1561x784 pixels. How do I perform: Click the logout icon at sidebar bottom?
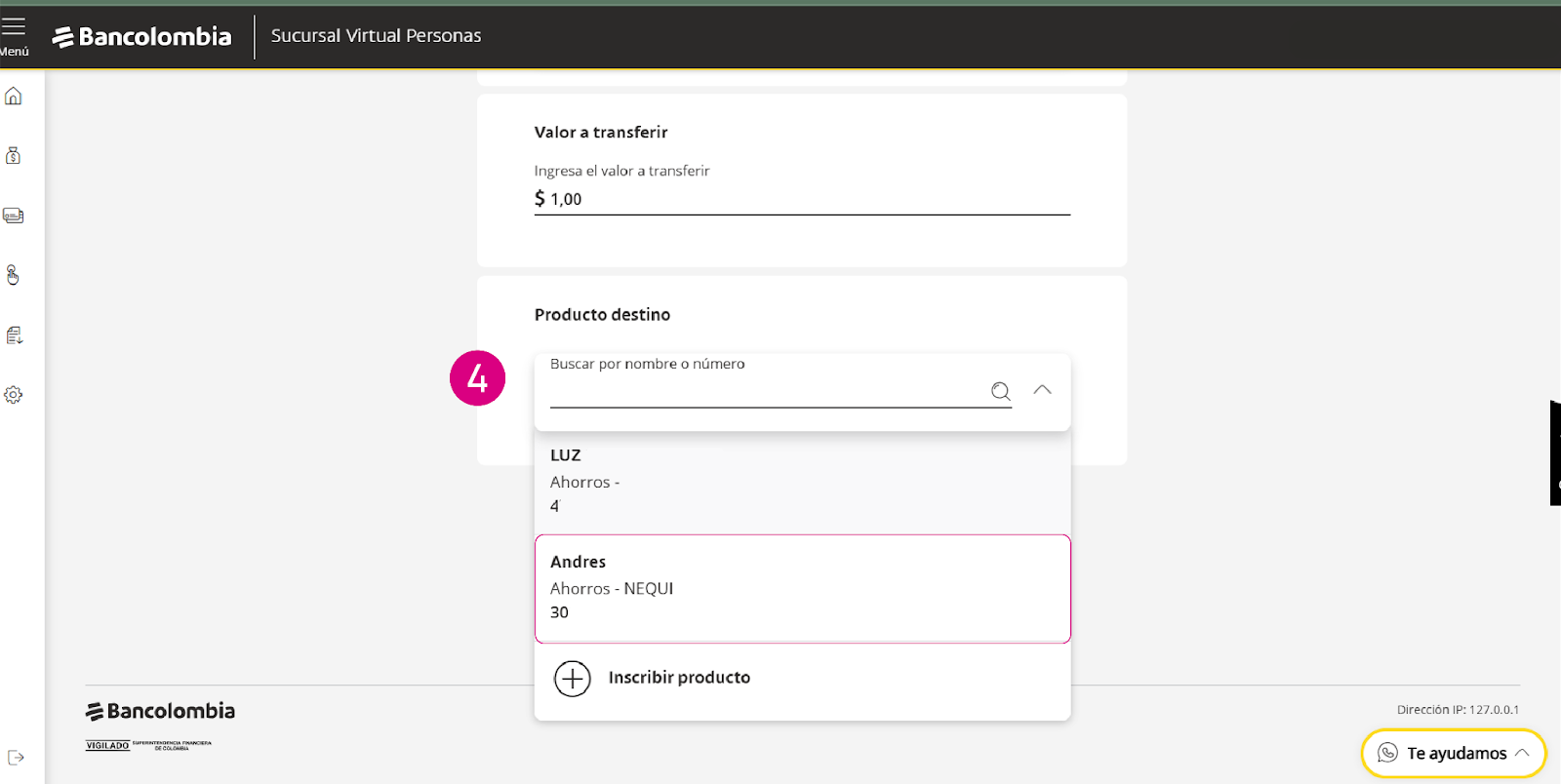point(16,758)
